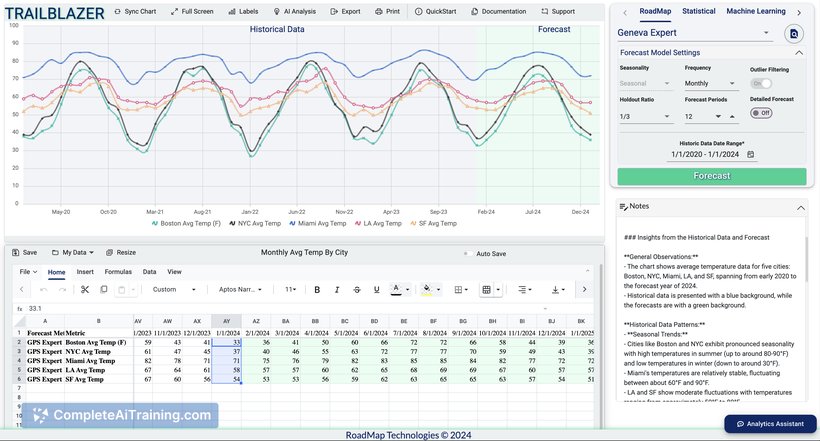
Task: Open the Custom number format dropdown
Action: 174,289
